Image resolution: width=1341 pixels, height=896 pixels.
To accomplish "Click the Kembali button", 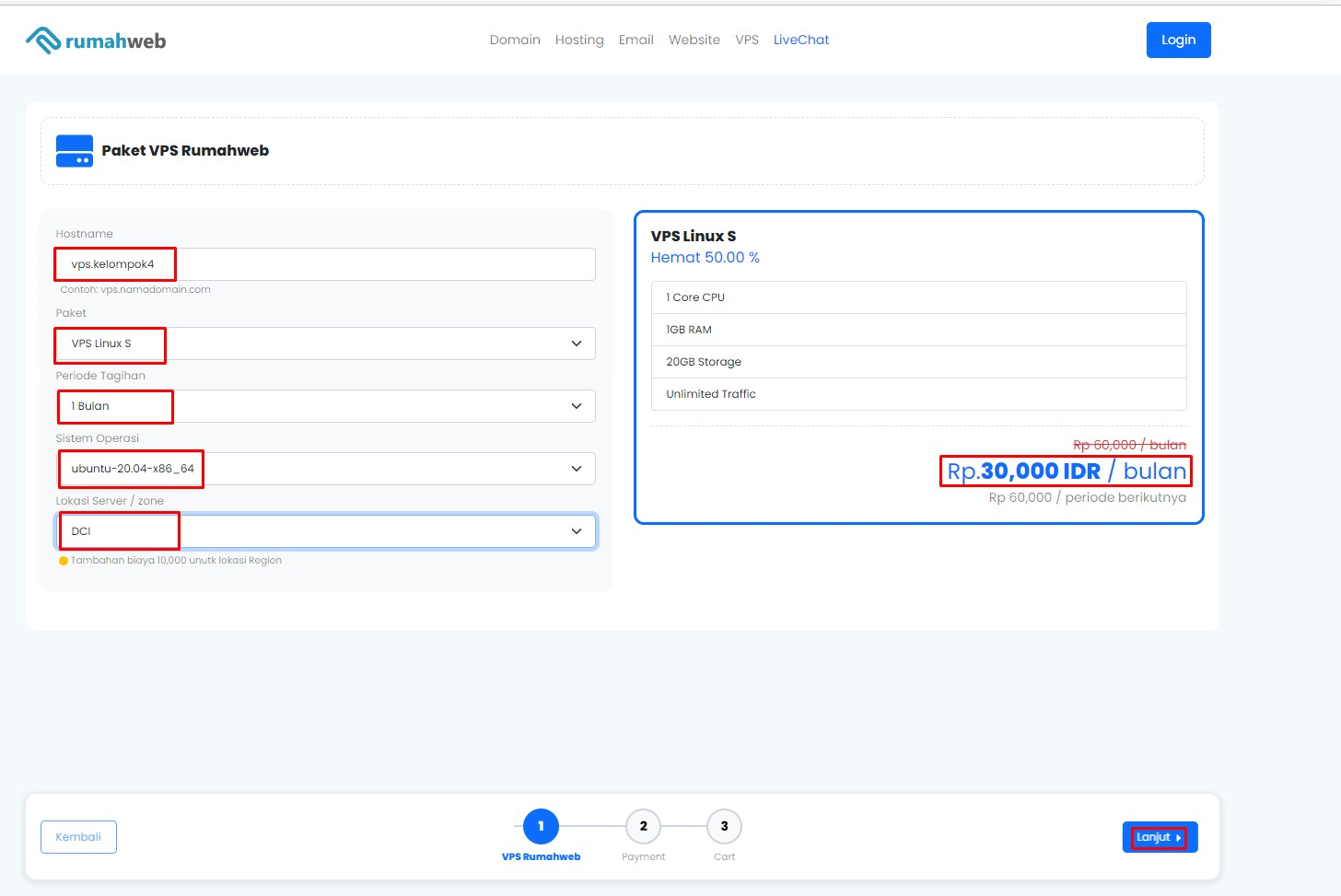I will [78, 837].
